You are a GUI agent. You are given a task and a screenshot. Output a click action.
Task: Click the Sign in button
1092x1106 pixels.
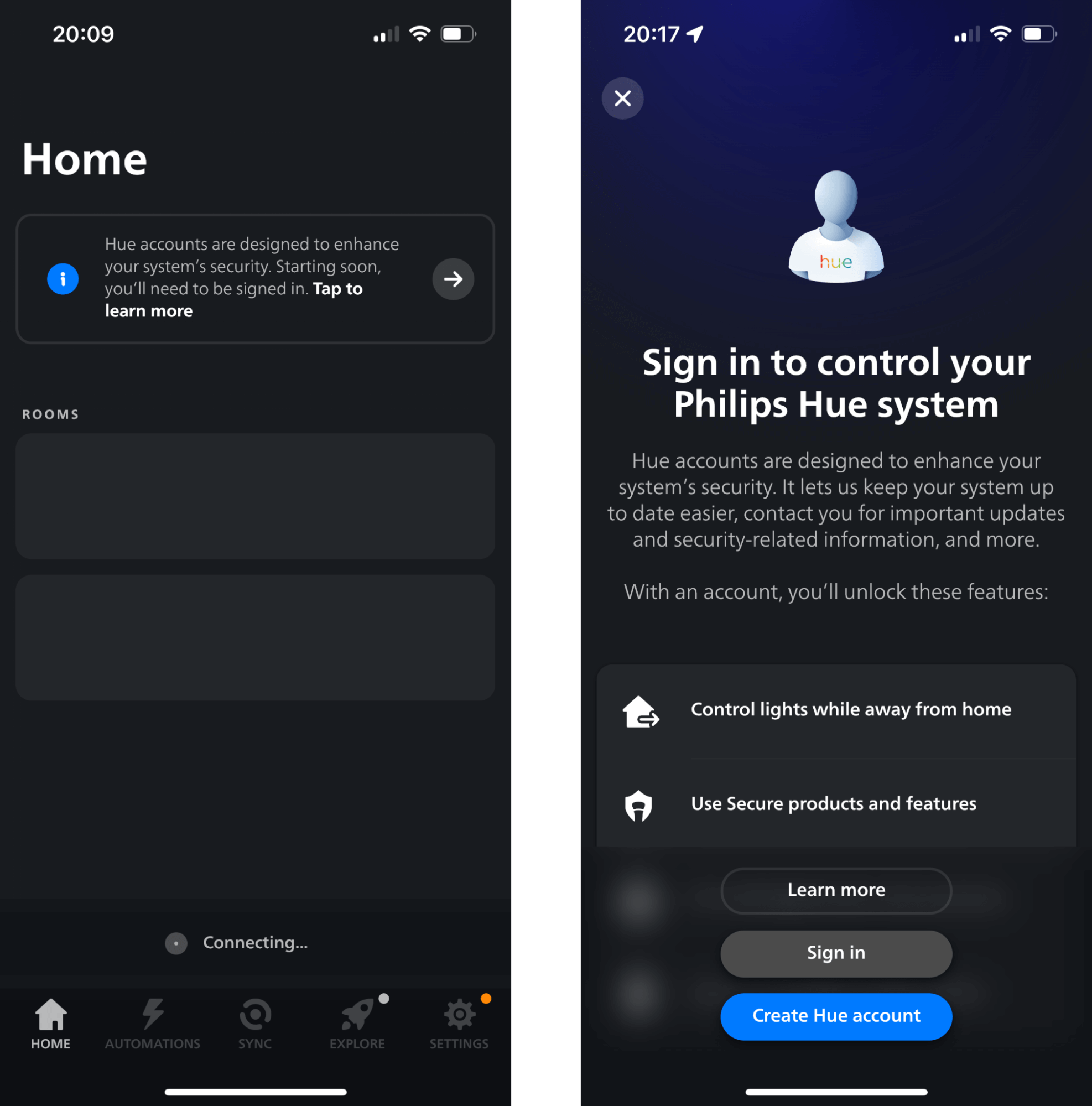coord(836,951)
